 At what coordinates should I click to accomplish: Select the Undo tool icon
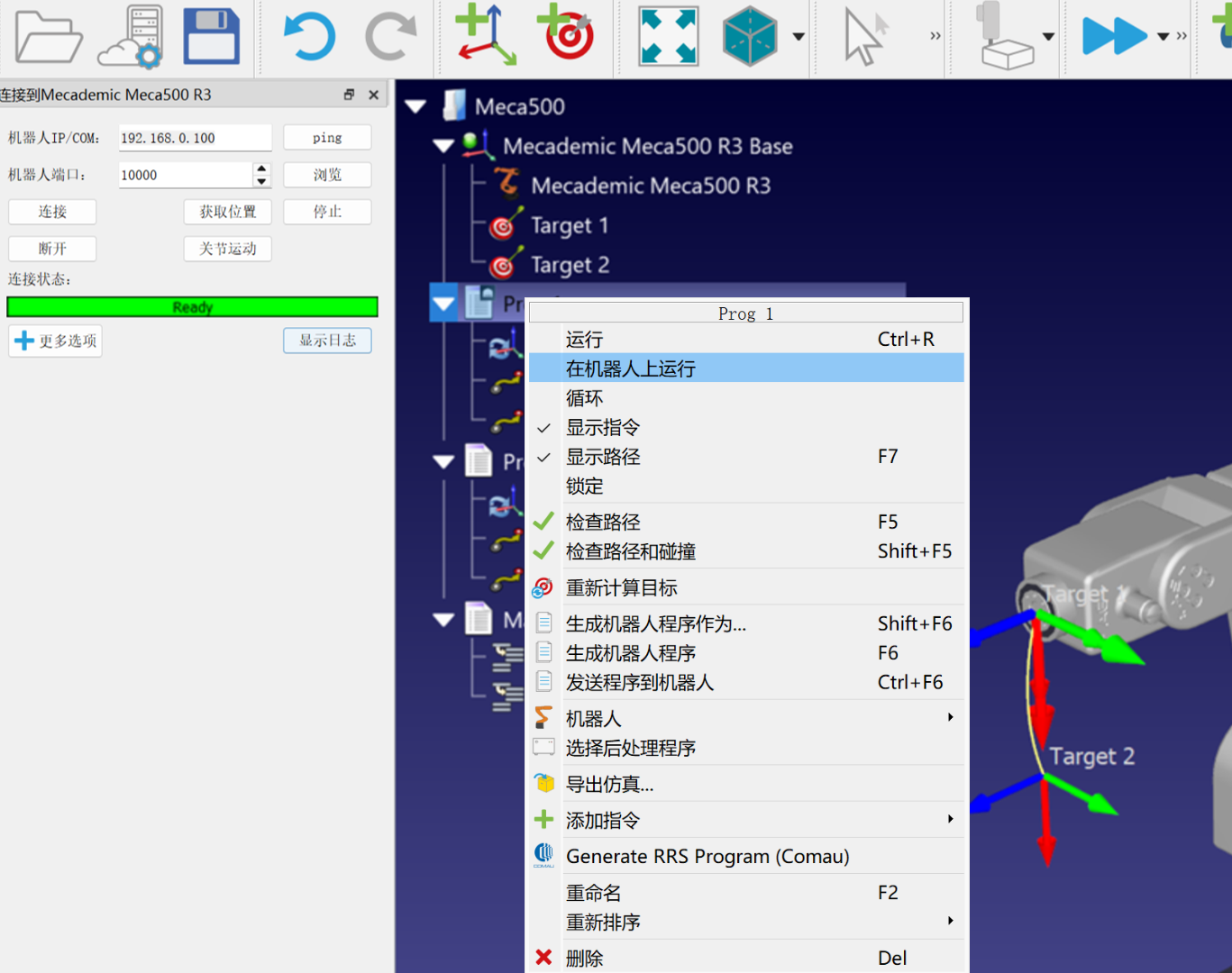click(x=309, y=37)
